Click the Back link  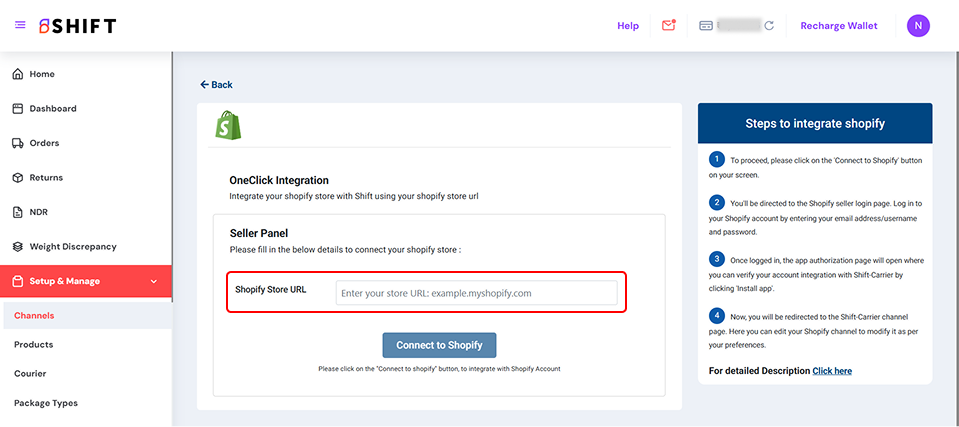pos(216,85)
